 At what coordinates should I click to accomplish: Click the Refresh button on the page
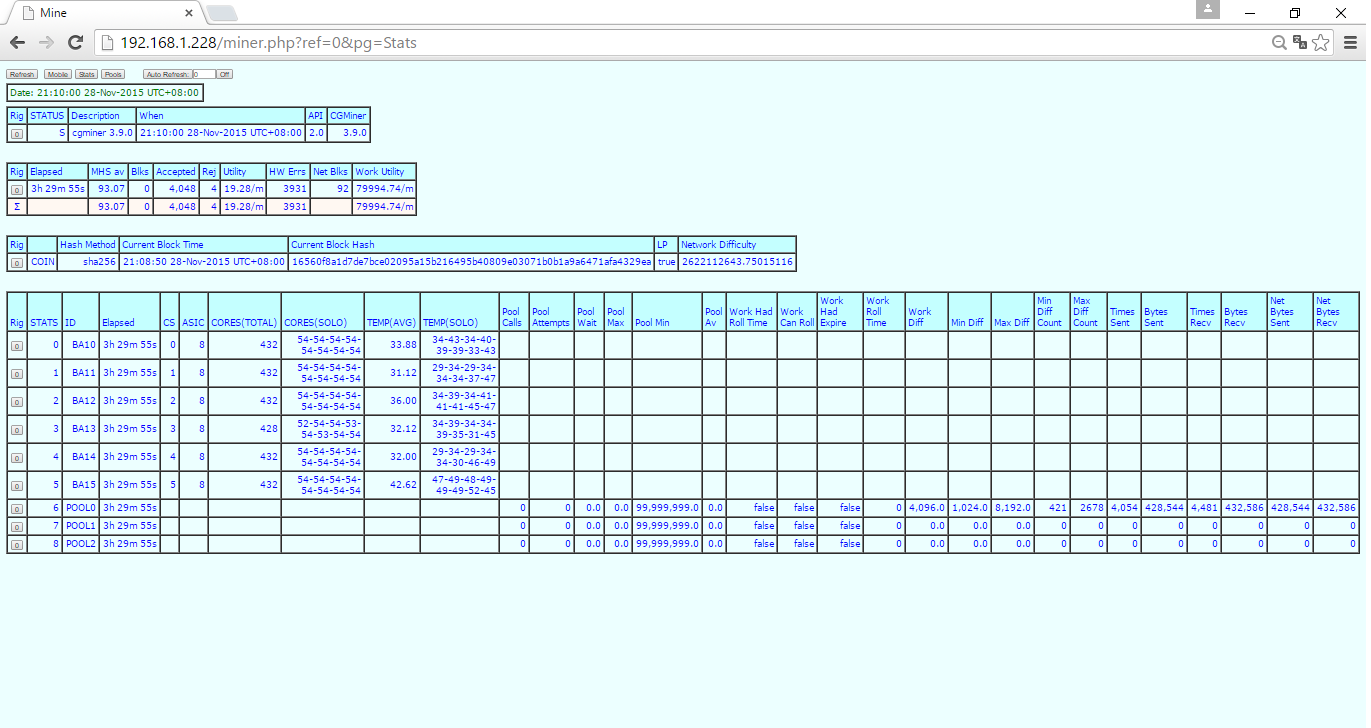22,74
